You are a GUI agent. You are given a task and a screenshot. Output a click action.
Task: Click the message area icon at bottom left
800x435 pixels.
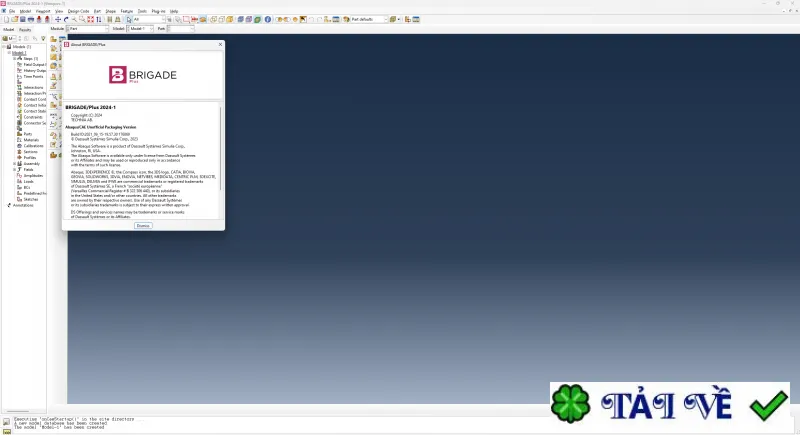coord(6,422)
